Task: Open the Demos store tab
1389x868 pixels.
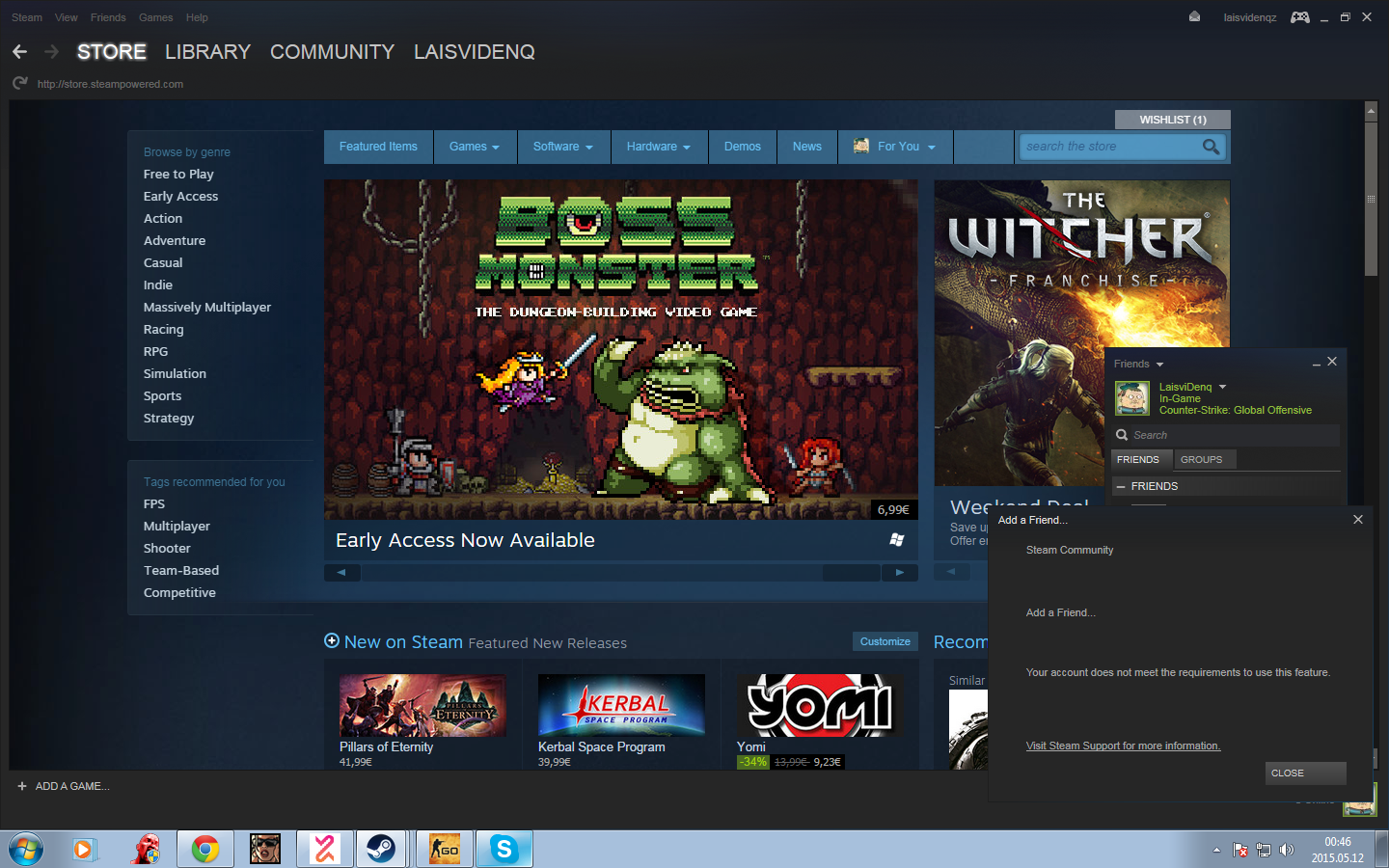Action: coord(743,147)
